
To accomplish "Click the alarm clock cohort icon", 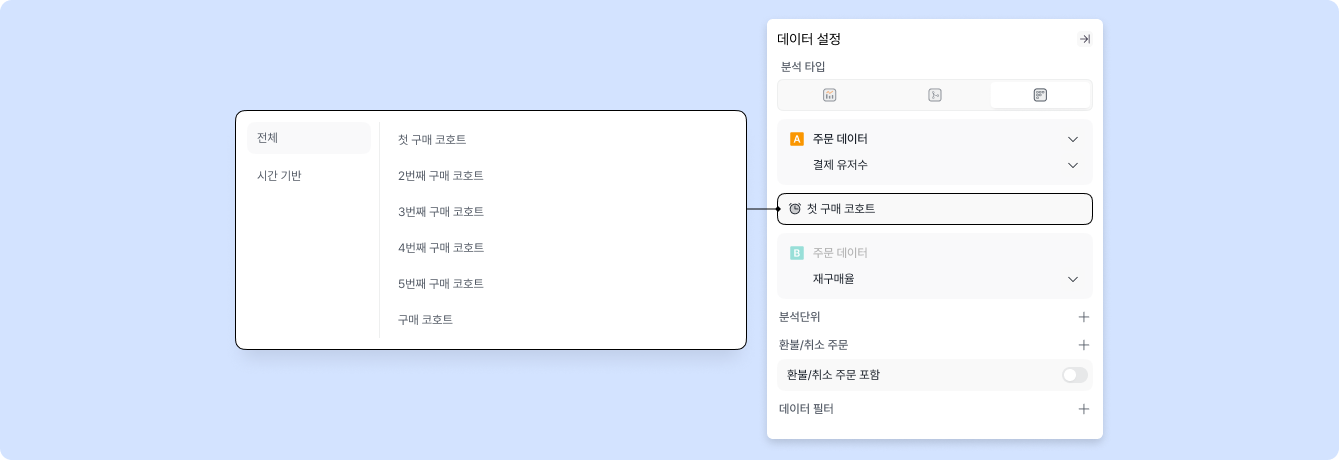I will click(x=795, y=209).
